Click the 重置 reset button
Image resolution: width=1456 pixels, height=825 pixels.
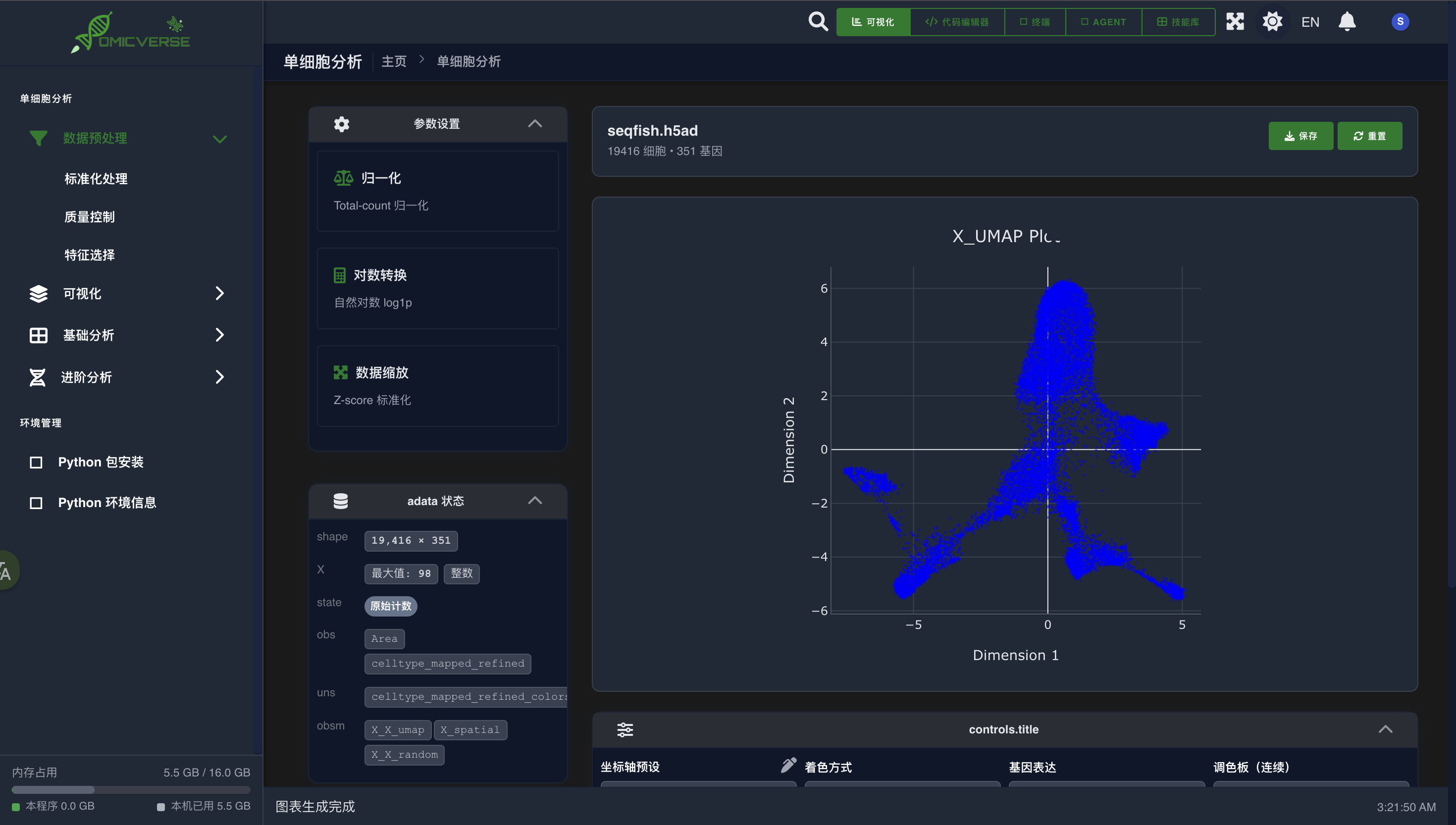(1369, 136)
